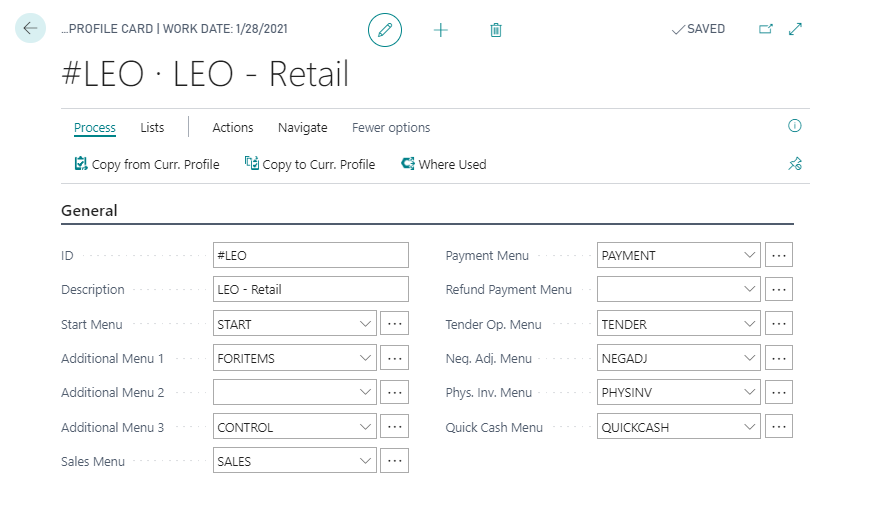The image size is (871, 505).
Task: Click the Fewer options link
Action: point(391,127)
